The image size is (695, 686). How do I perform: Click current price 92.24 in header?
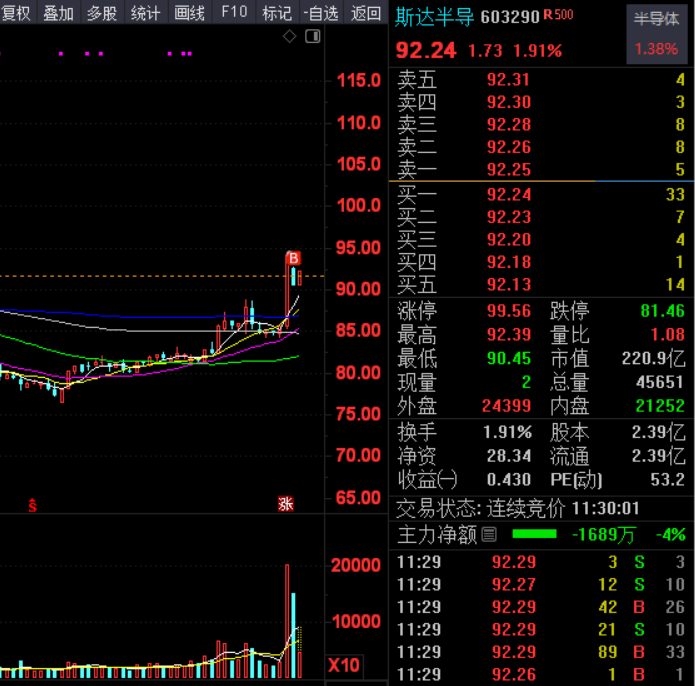click(426, 50)
